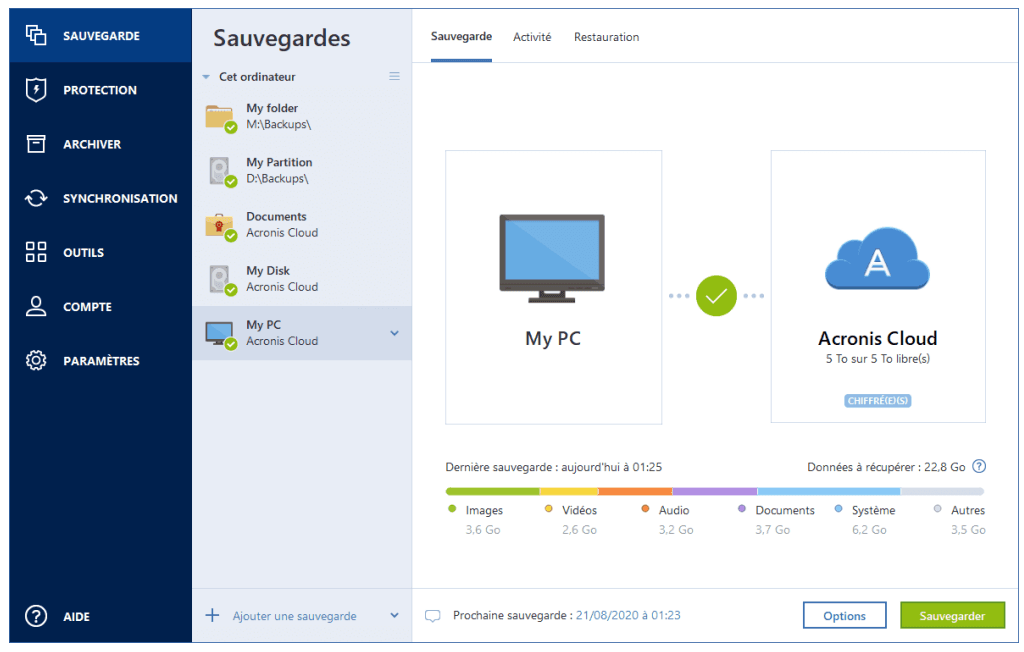Open dropdown arrow next to Ajouter une sauvegarde
The width and height of the screenshot is (1024, 652).
point(394,616)
